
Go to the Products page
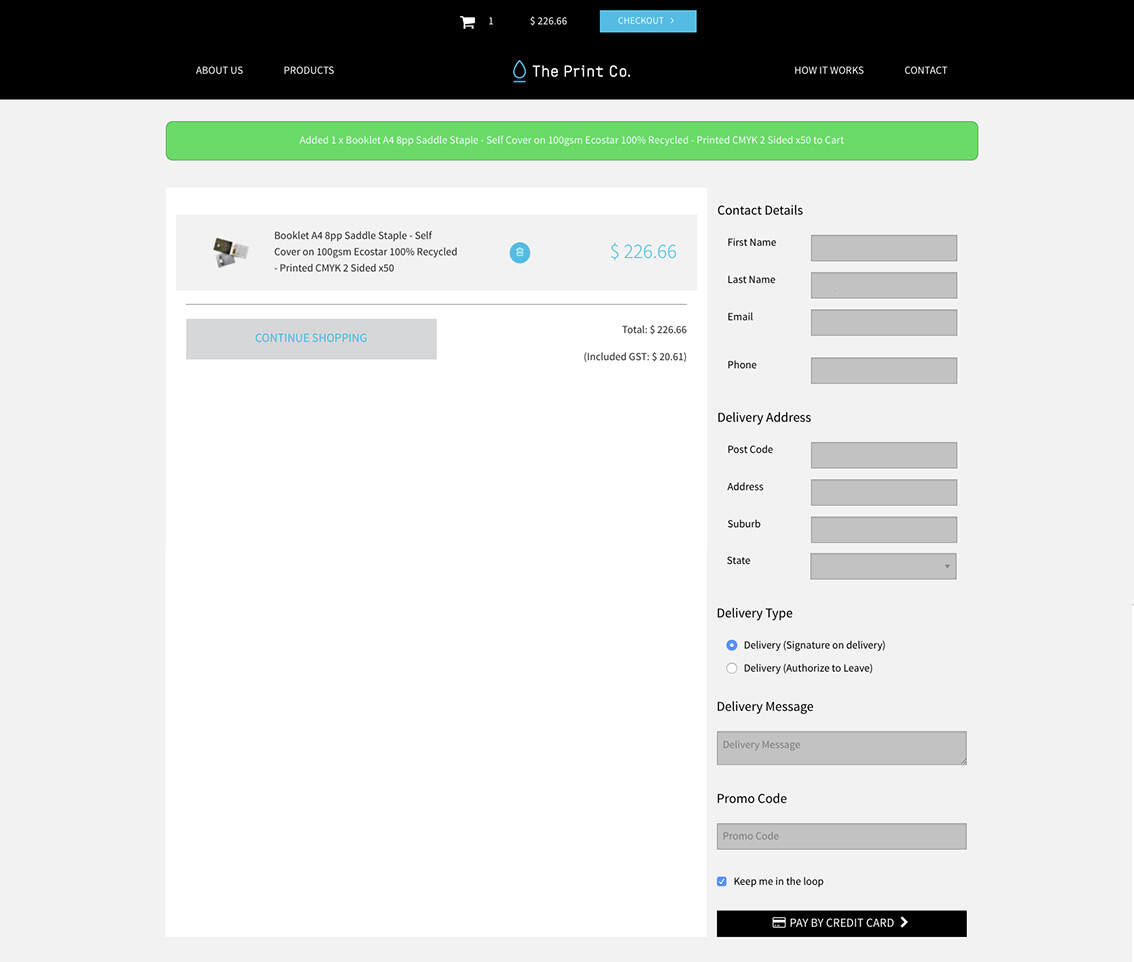tap(308, 71)
